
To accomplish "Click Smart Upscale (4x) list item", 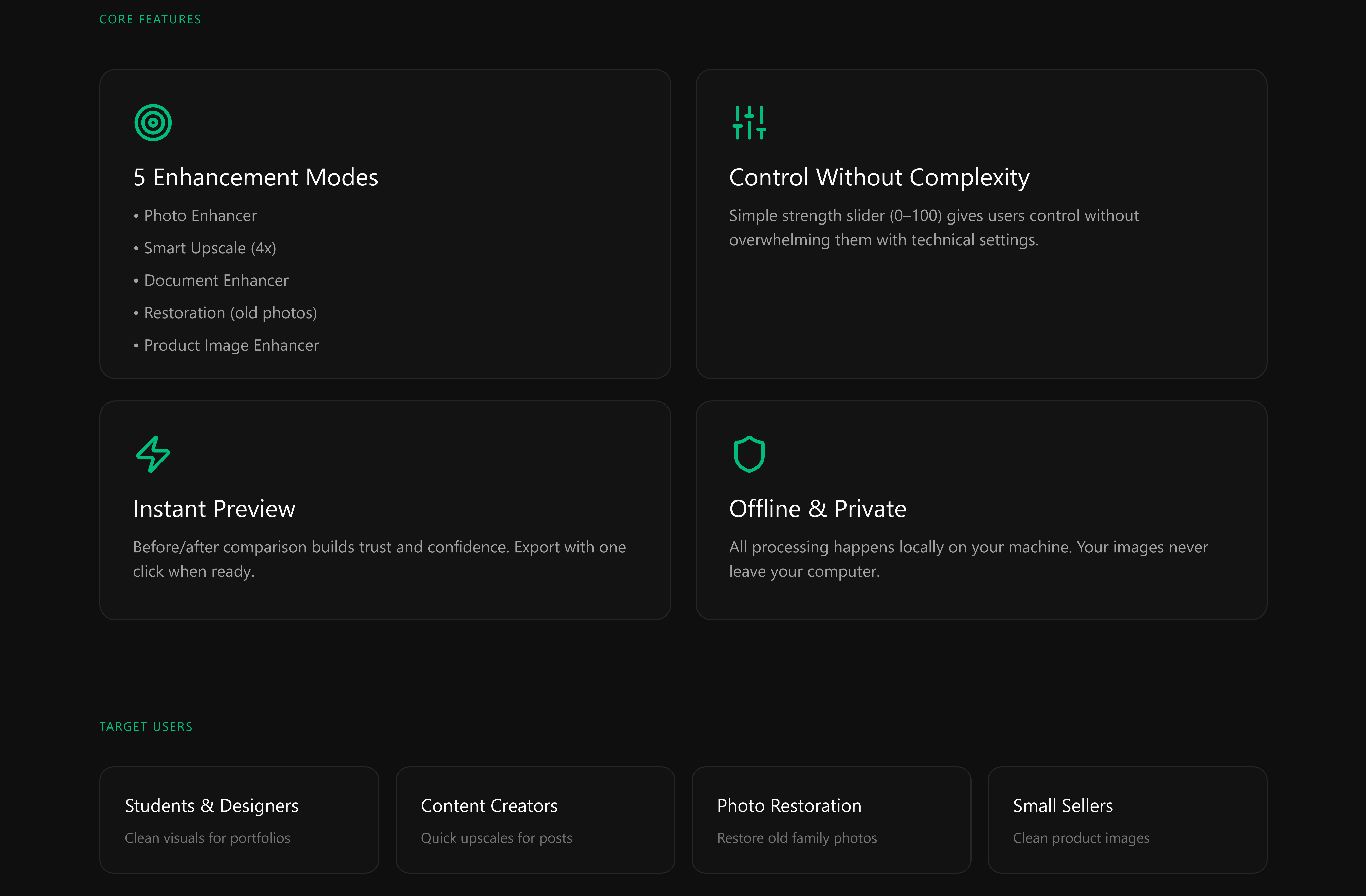I will point(209,248).
